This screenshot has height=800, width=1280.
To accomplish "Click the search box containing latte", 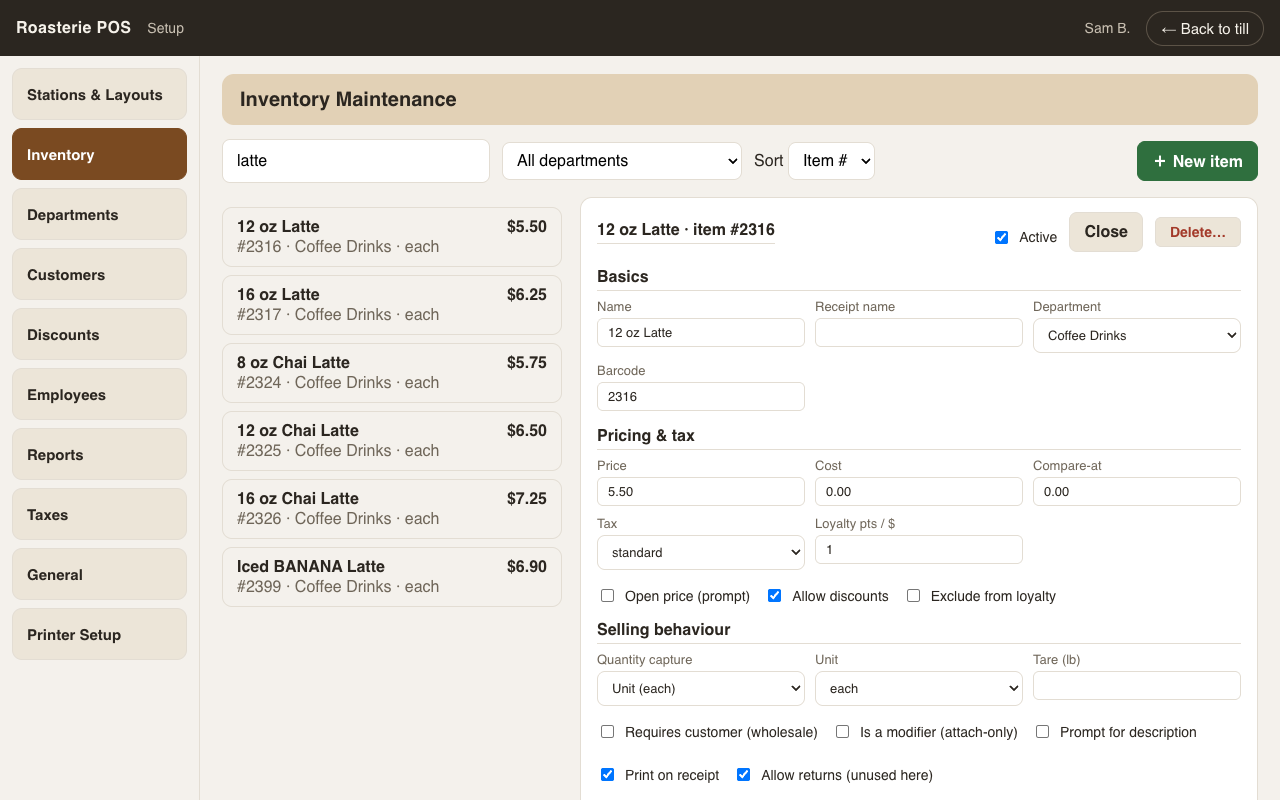I will pyautogui.click(x=356, y=161).
